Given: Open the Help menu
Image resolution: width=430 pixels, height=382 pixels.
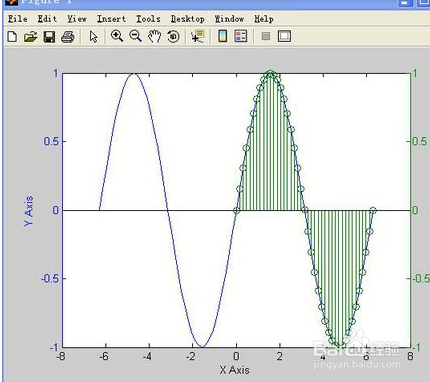Looking at the screenshot, I should [x=264, y=19].
